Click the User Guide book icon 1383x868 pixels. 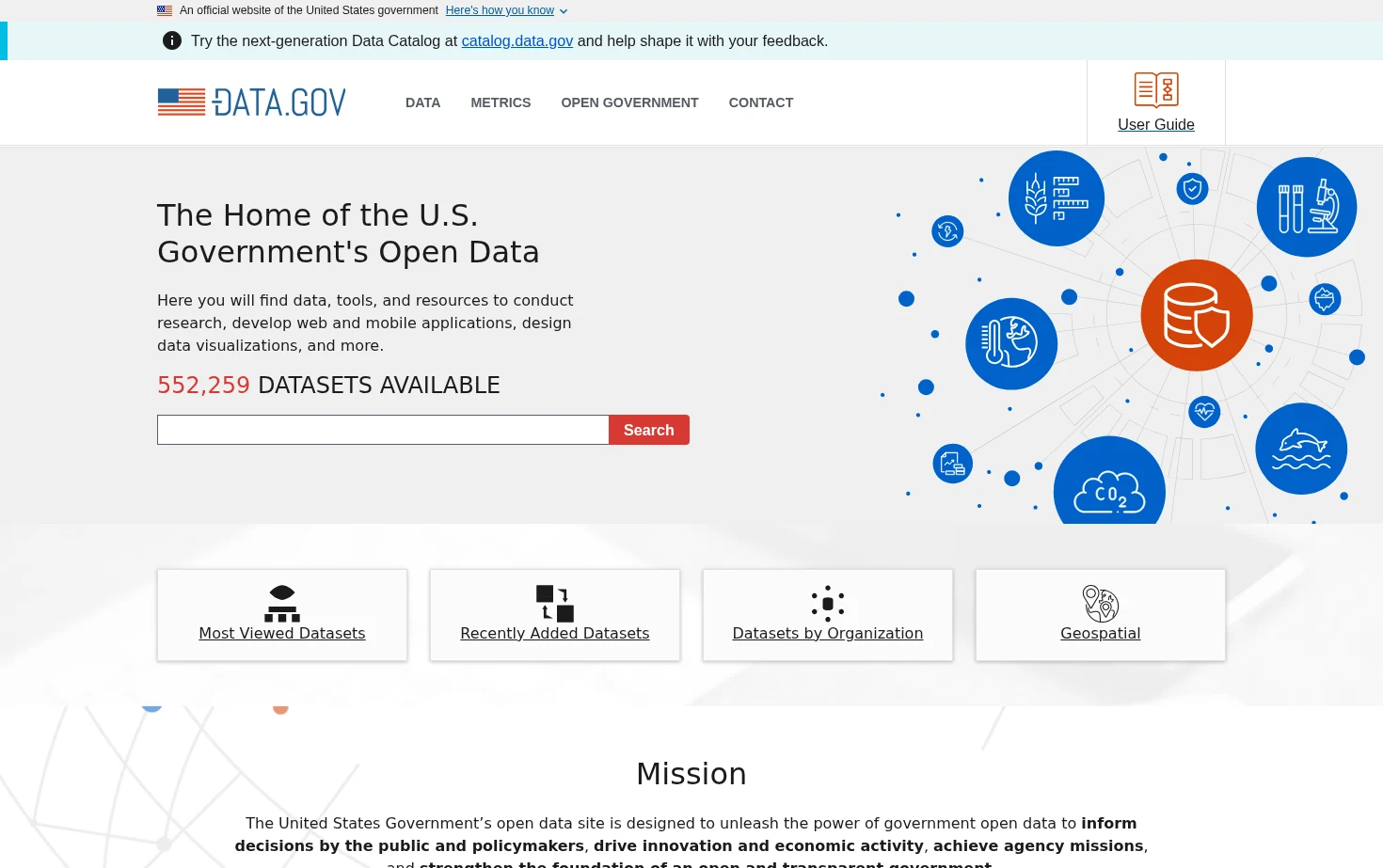coord(1156,90)
